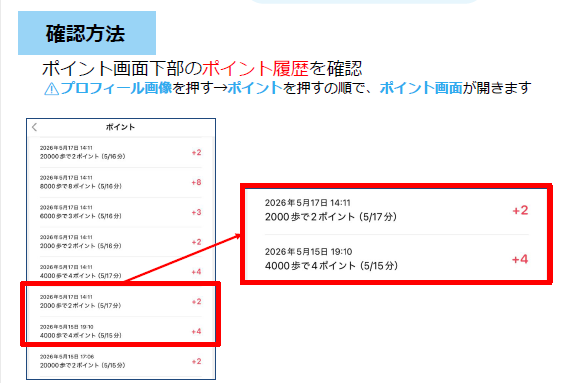
Task: Click the +8 point value
Action: 196,182
